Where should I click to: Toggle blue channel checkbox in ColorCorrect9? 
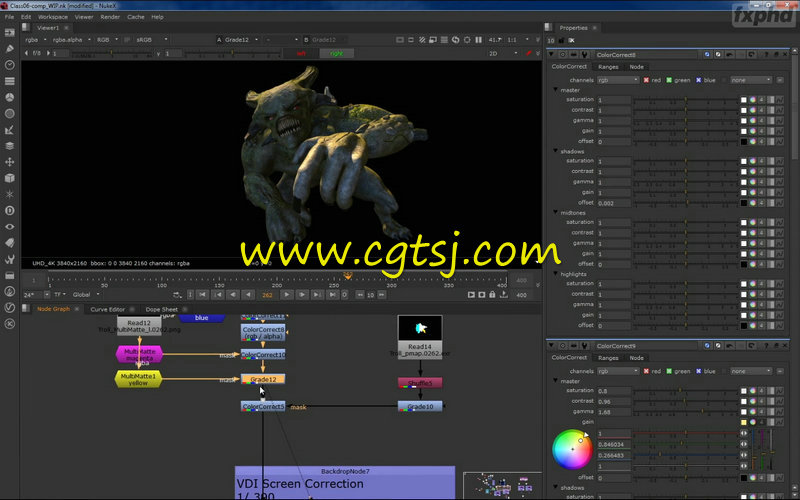click(698, 371)
